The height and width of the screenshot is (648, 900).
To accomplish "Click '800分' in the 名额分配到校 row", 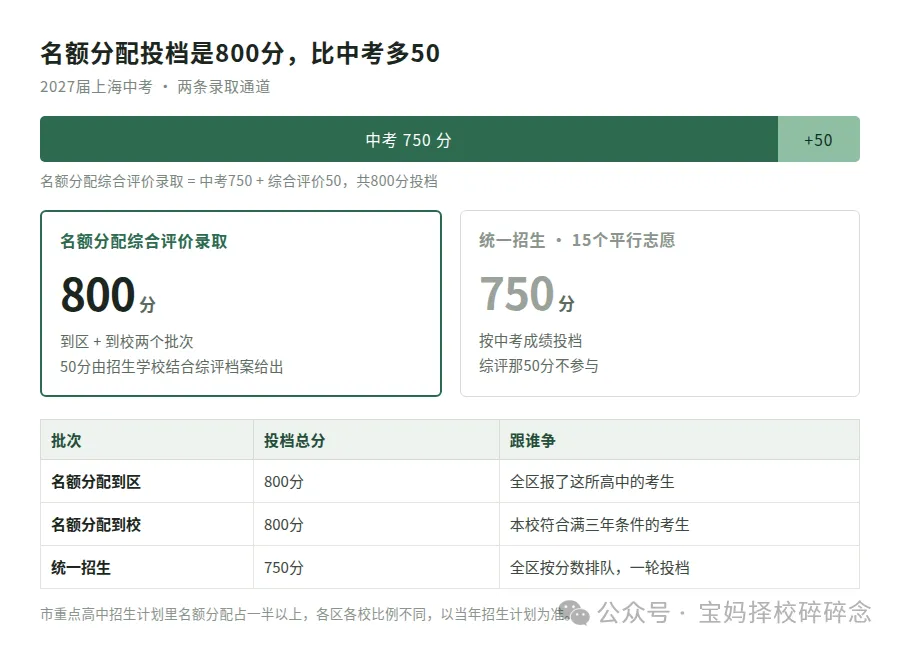I will click(x=284, y=525).
